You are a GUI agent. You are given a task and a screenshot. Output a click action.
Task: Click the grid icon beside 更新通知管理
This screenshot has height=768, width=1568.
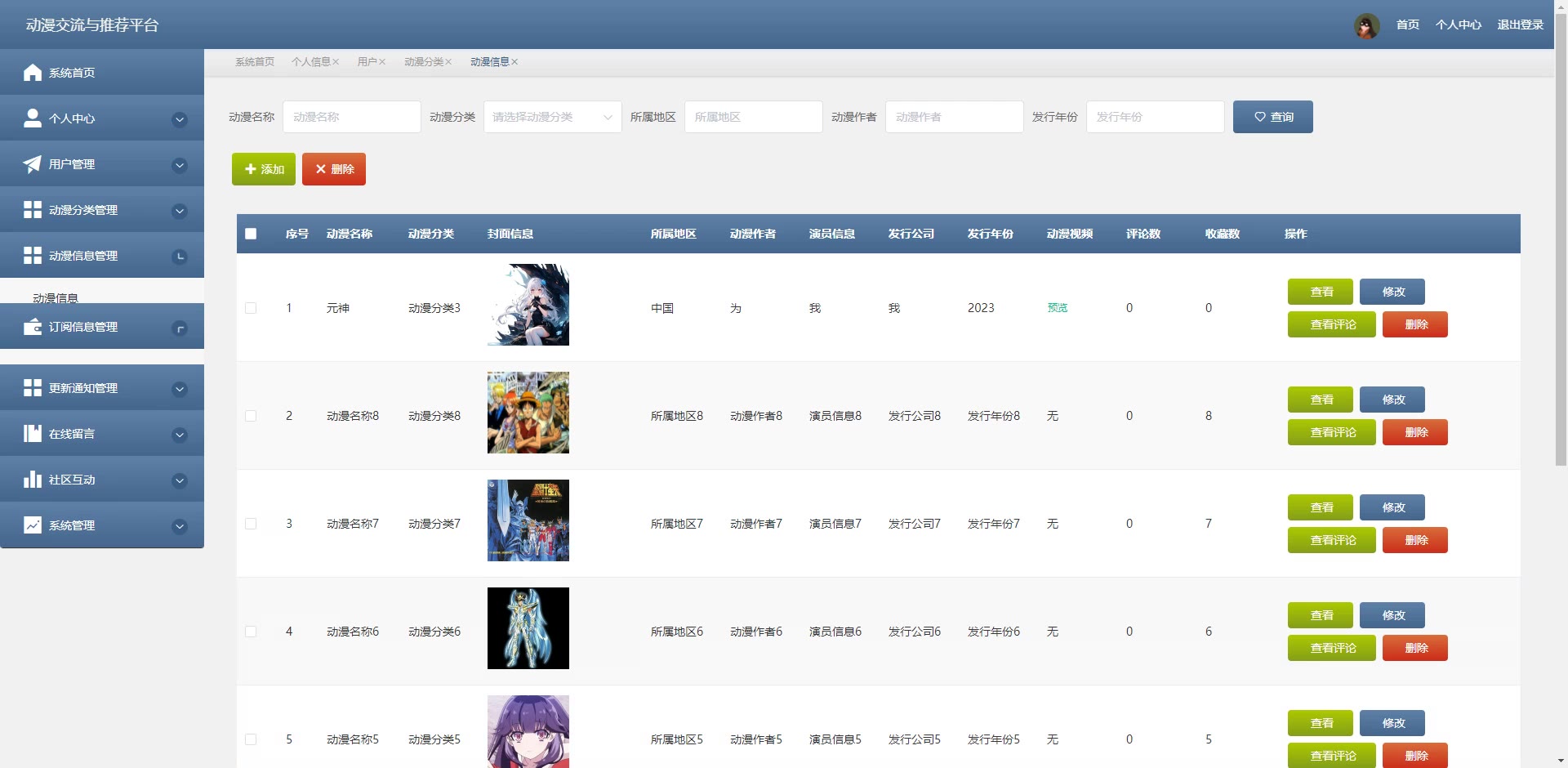click(33, 388)
